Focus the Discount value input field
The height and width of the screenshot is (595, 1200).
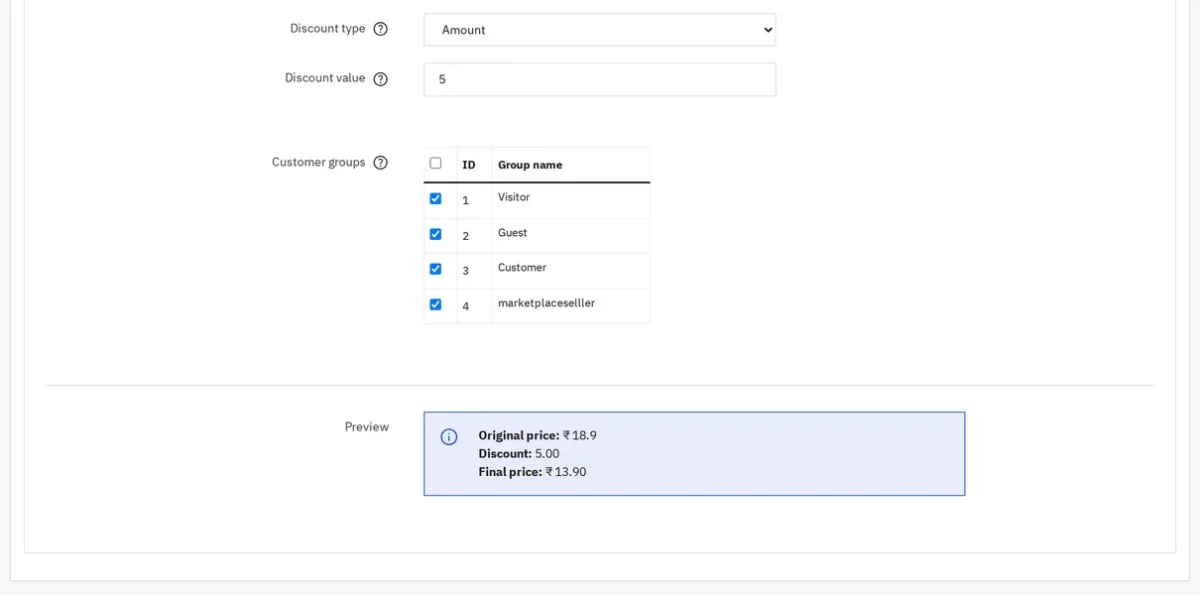click(600, 80)
